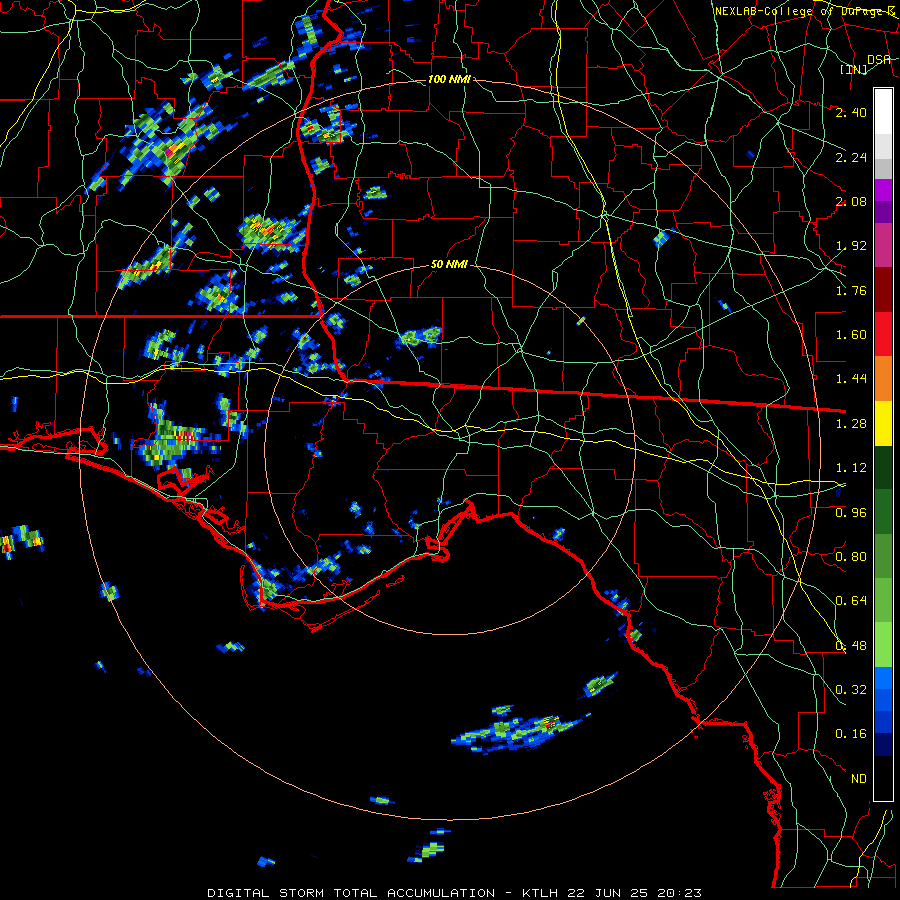Screen dimensions: 900x900
Task: Click the 50 NMI range ring label
Action: coord(449,264)
